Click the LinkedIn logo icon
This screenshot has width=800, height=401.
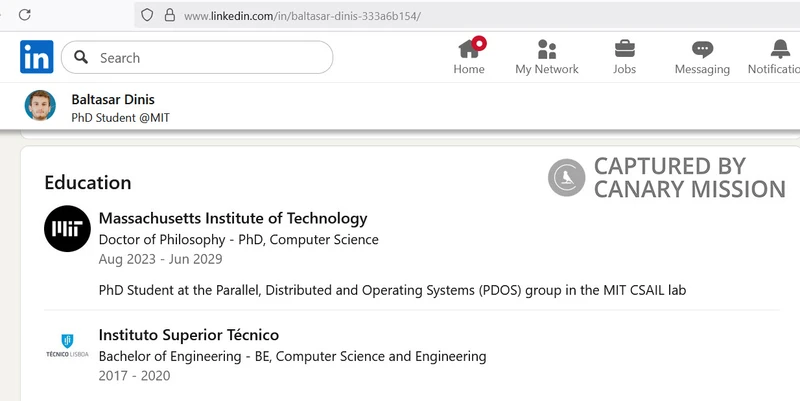pyautogui.click(x=37, y=57)
